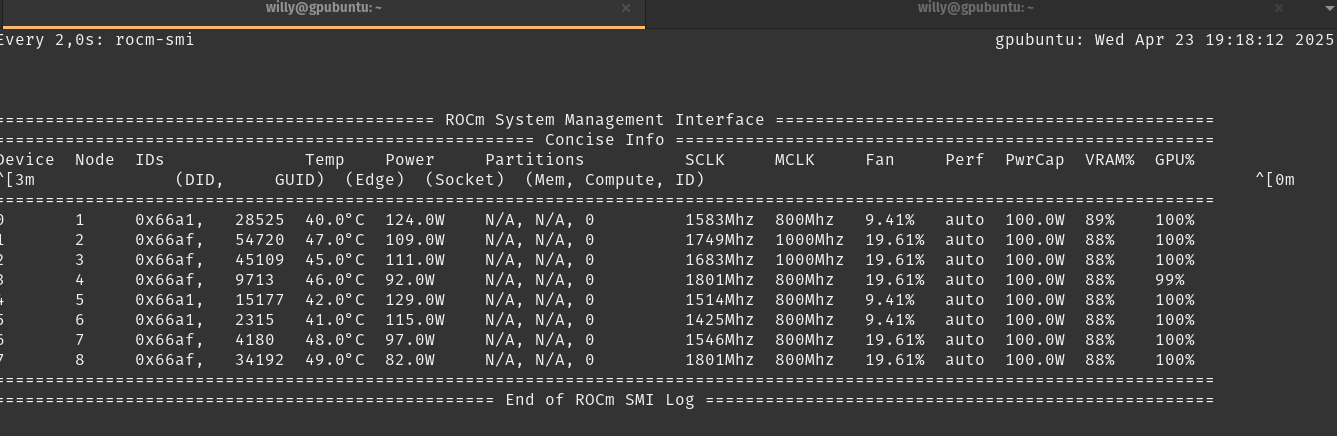
Task: Close the inactive second terminal tab
Action: point(1278,8)
